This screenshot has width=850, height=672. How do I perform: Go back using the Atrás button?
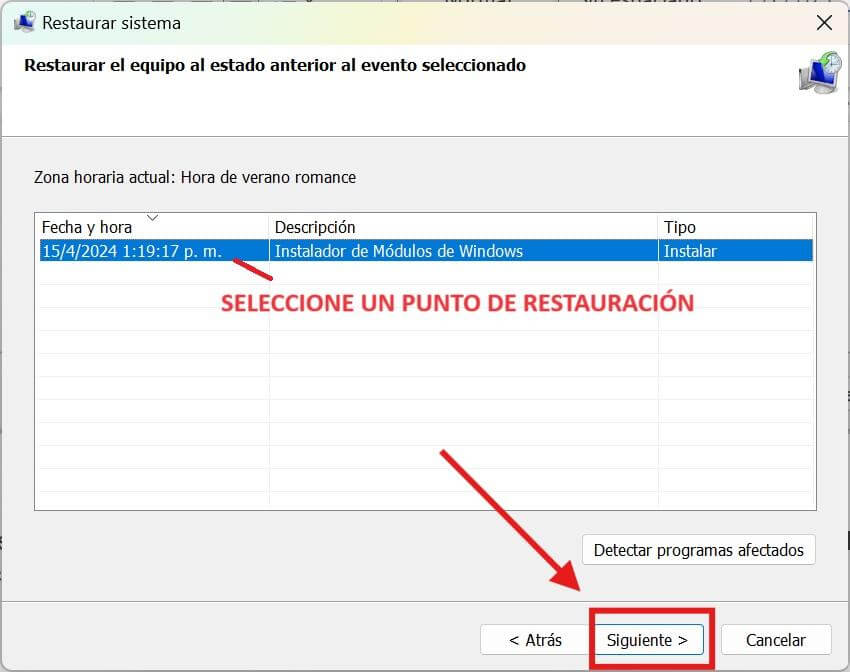(x=533, y=639)
